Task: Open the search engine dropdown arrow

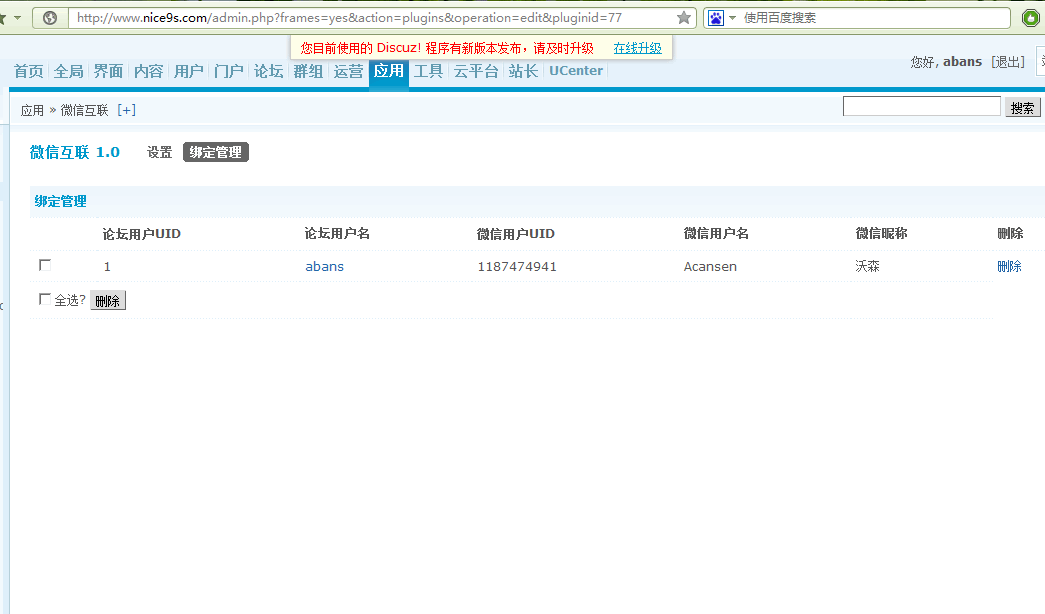Action: [732, 18]
